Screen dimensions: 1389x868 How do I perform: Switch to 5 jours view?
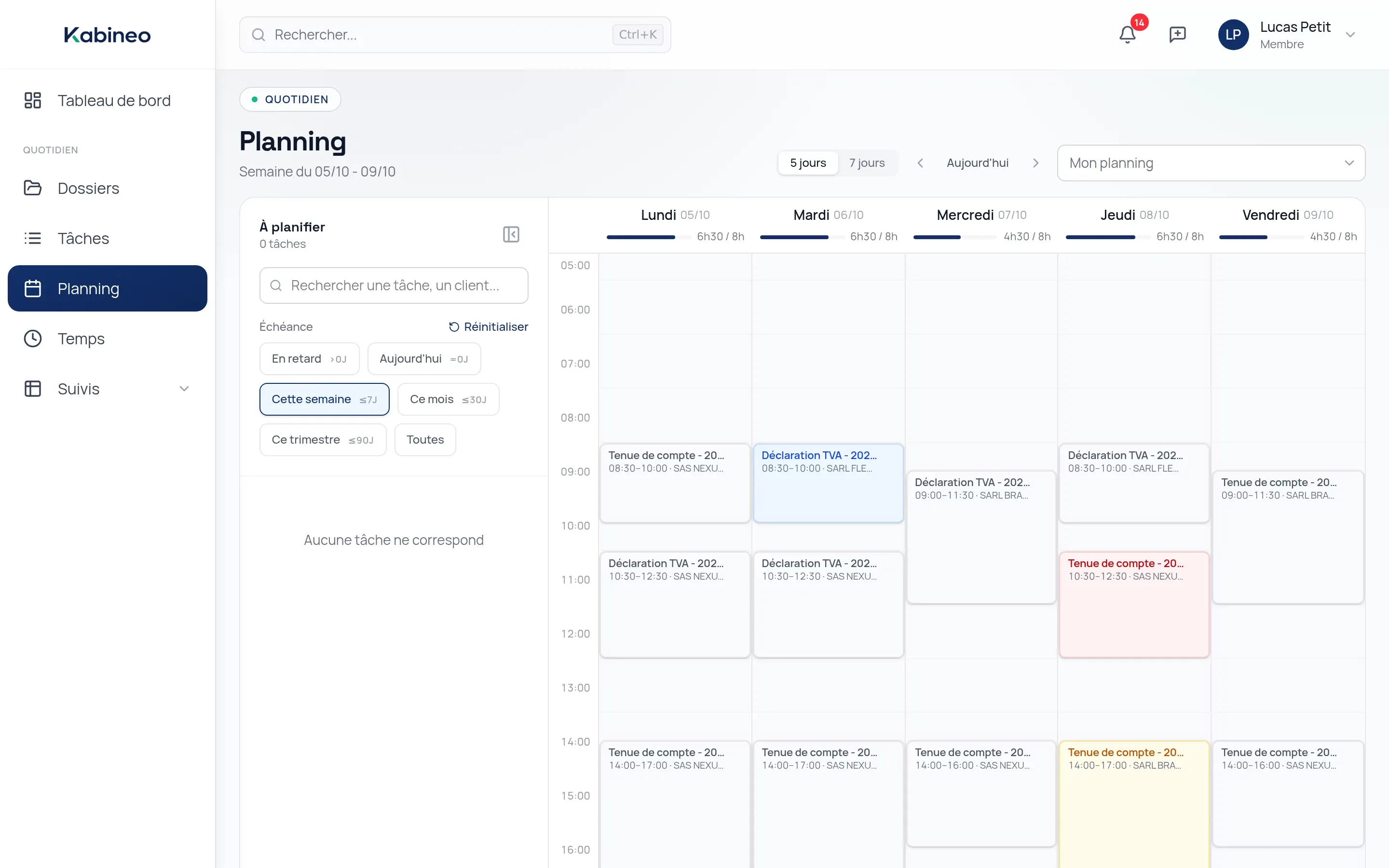point(807,163)
